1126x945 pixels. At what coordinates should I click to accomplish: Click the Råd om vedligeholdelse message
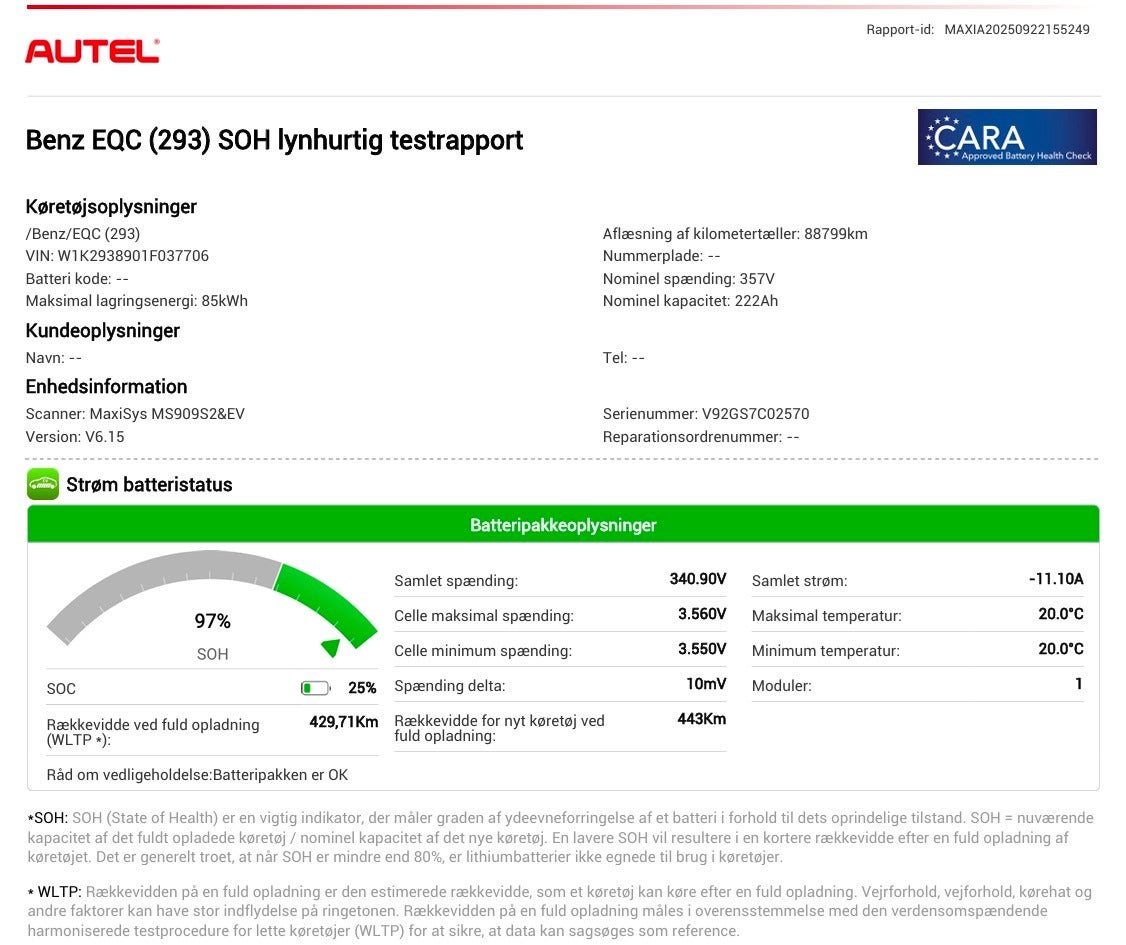click(197, 775)
